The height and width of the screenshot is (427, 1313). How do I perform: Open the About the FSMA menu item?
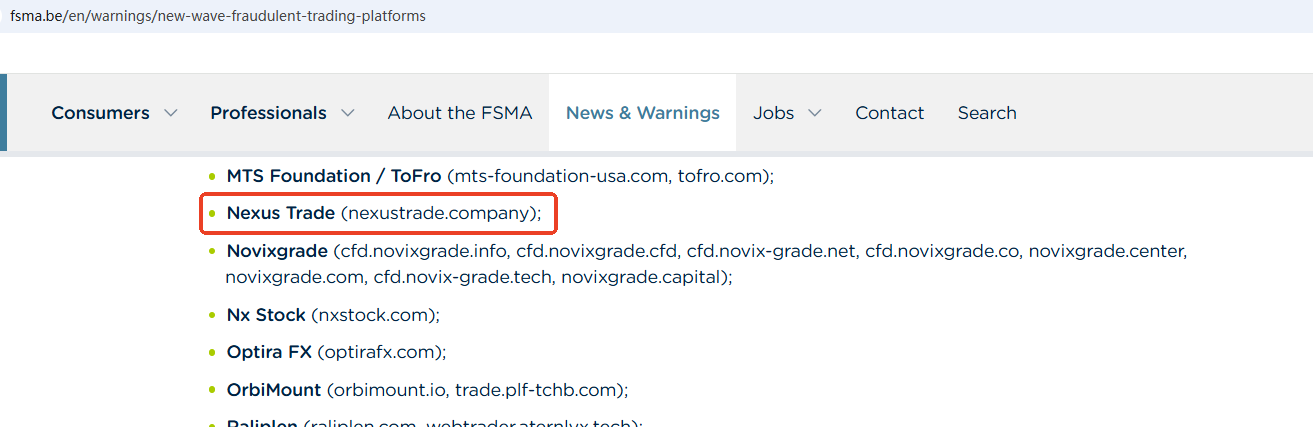click(x=460, y=113)
